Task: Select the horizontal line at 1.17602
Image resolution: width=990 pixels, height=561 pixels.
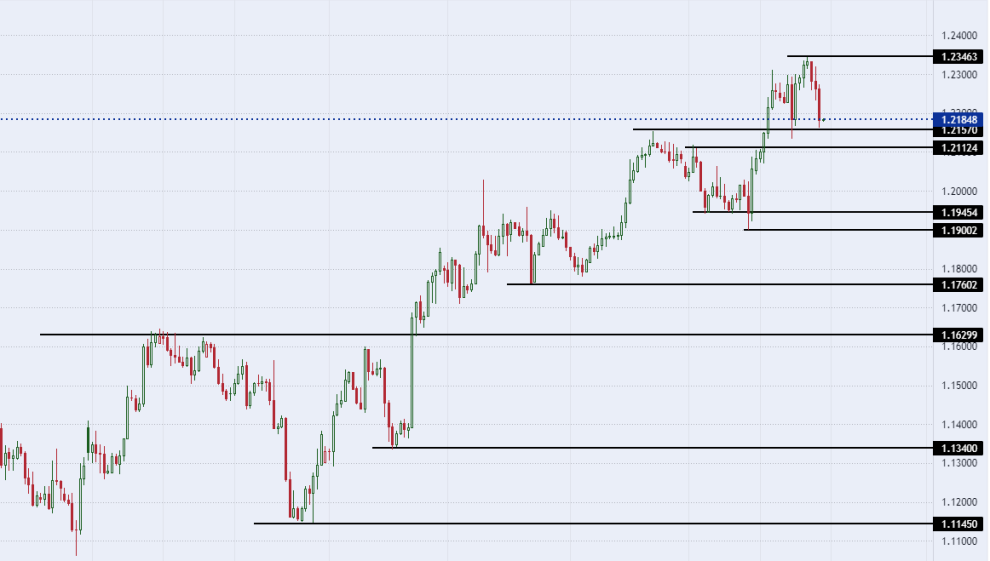Action: coord(720,284)
